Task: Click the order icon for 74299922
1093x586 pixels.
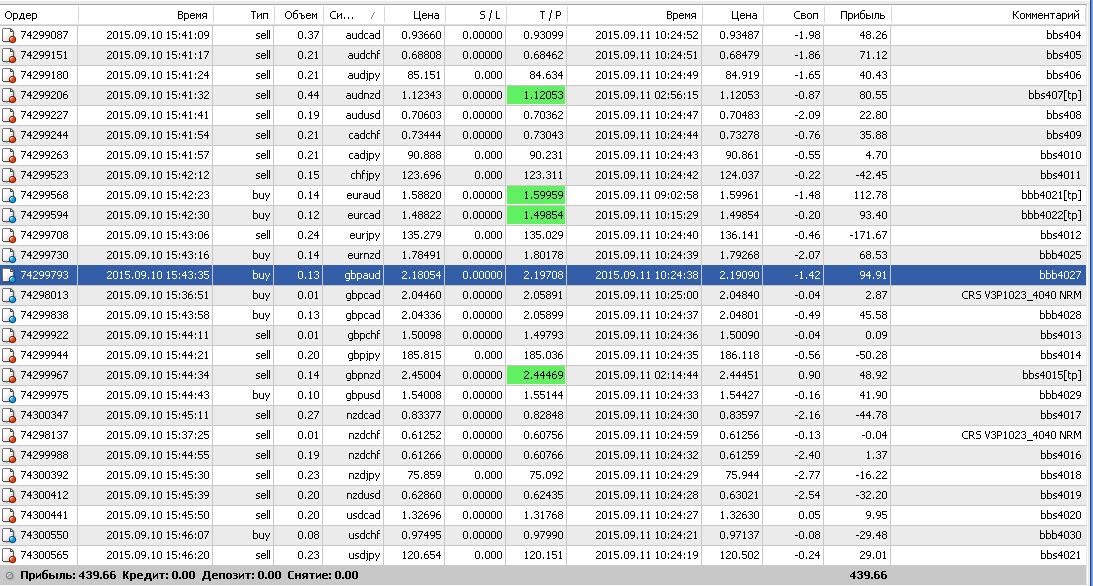Action: tap(9, 335)
